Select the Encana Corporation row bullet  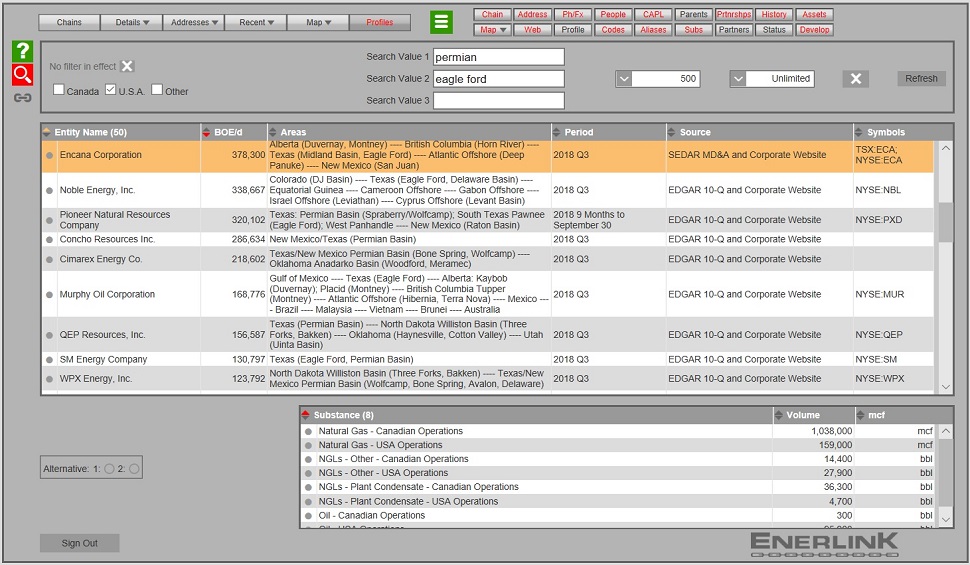pyautogui.click(x=49, y=155)
